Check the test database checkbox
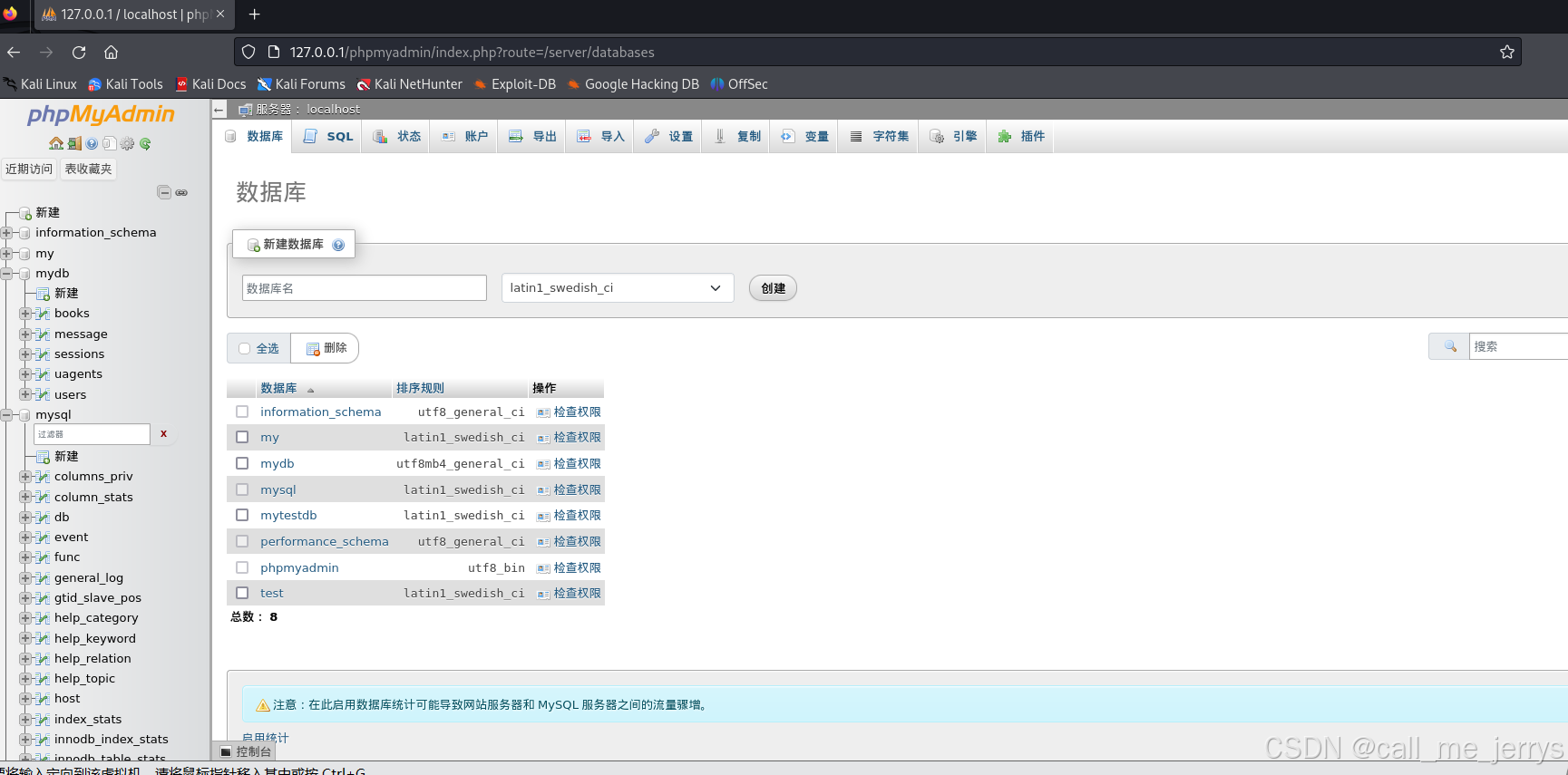This screenshot has height=775, width=1568. (242, 593)
